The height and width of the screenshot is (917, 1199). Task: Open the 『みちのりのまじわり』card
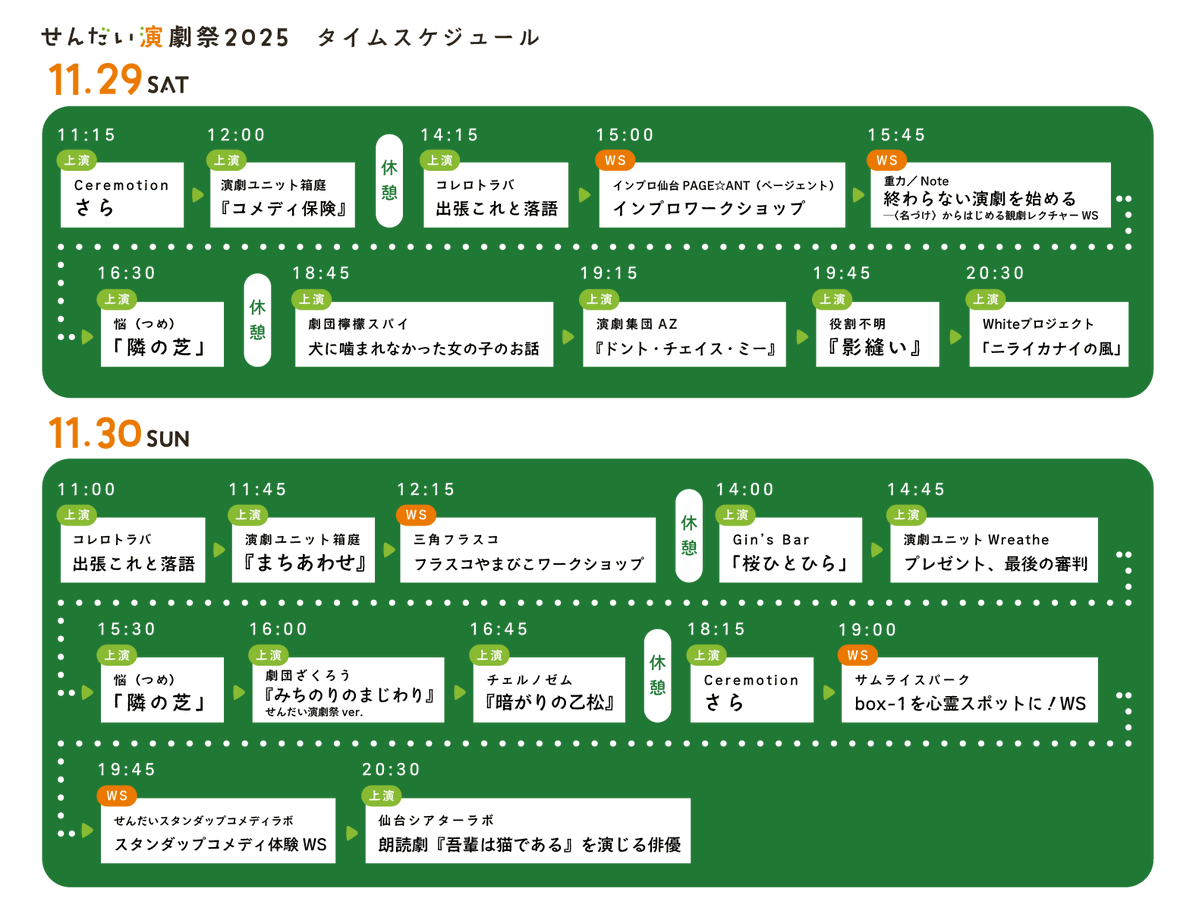click(x=348, y=690)
